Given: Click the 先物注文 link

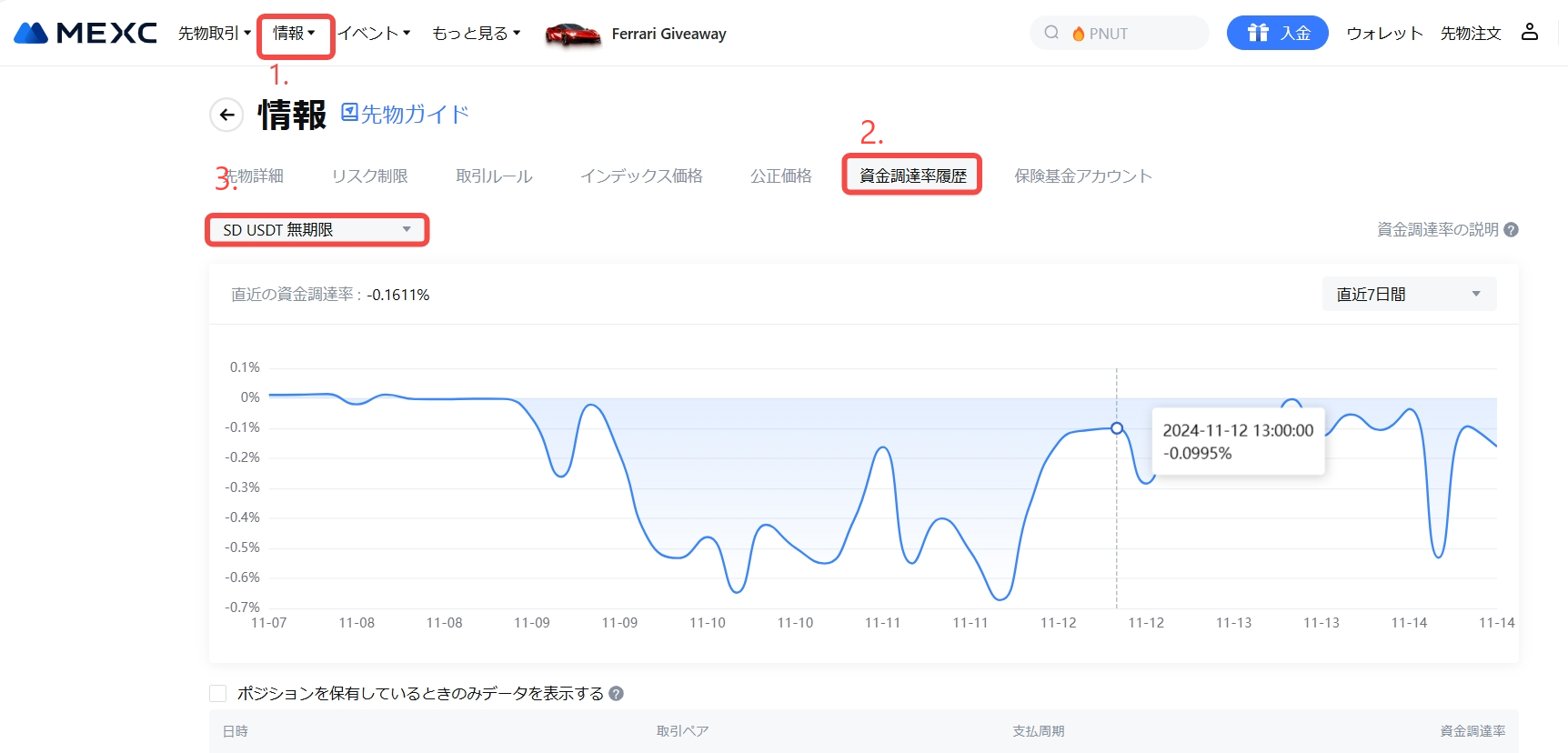Looking at the screenshot, I should [1470, 34].
